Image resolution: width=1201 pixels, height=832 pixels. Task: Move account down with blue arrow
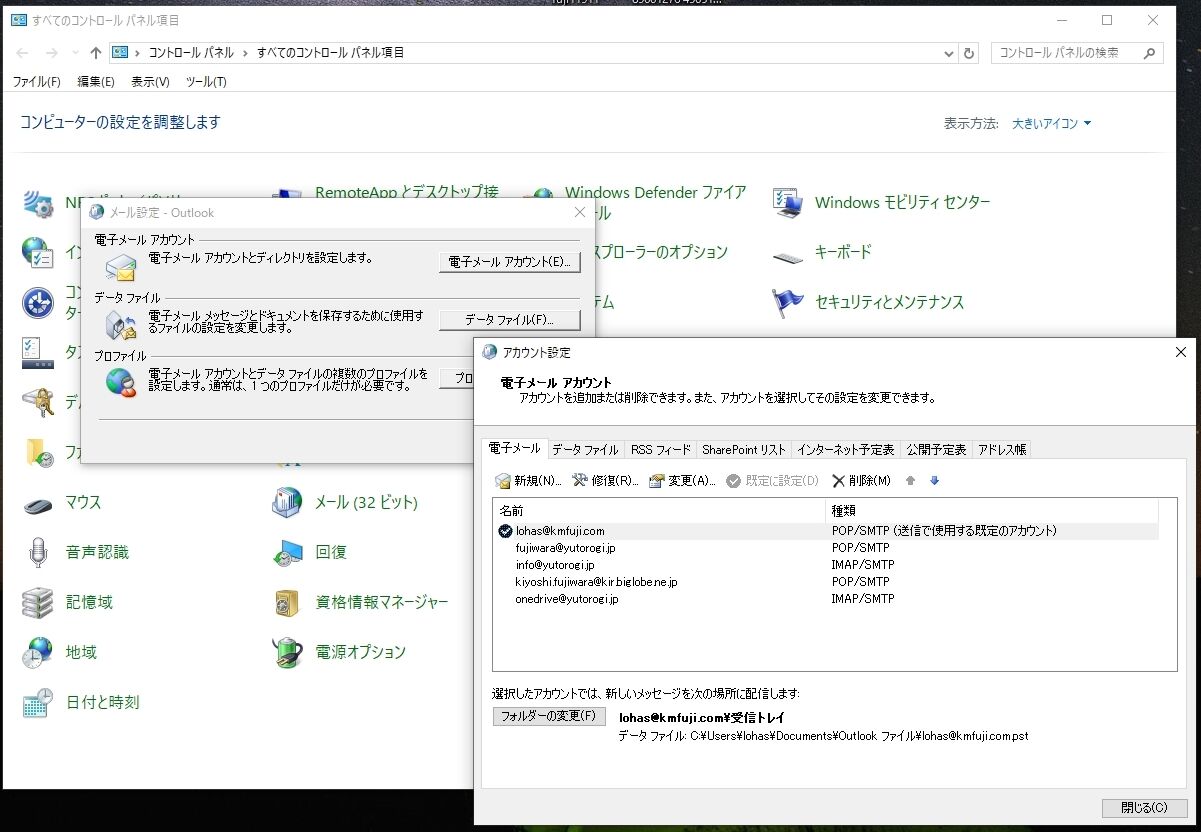coord(935,481)
